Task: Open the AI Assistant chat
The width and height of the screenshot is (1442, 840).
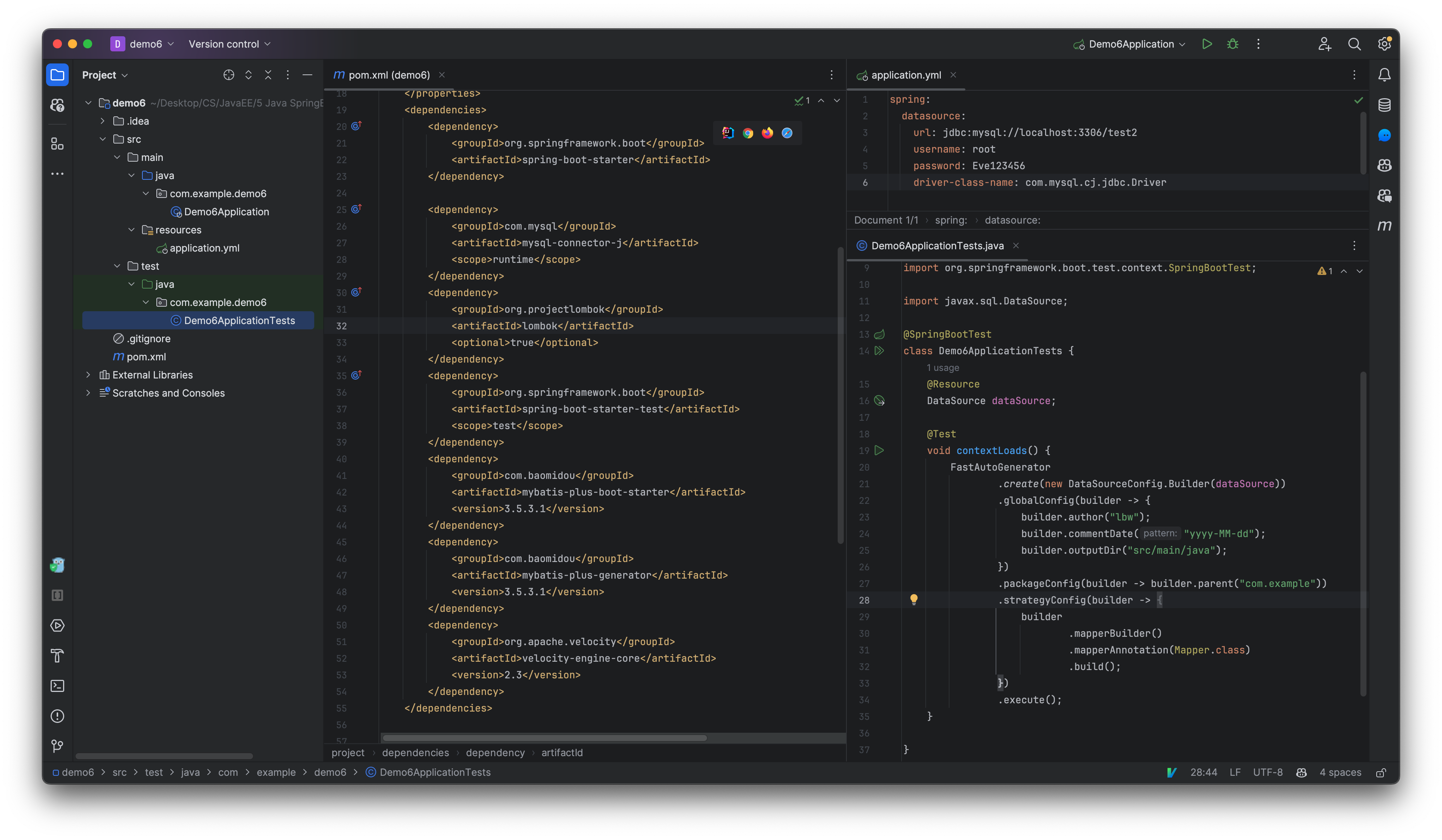Action: [x=1385, y=135]
